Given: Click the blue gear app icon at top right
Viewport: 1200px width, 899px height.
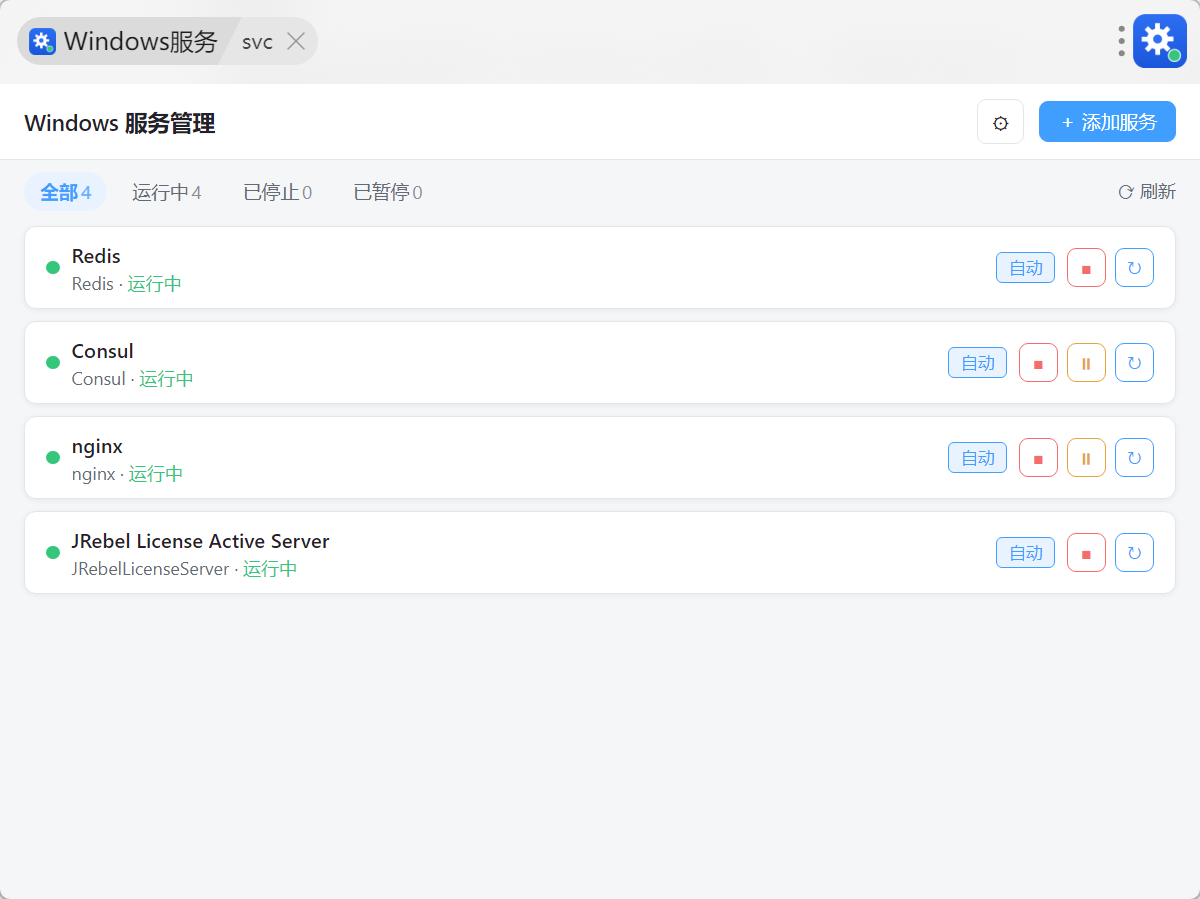Looking at the screenshot, I should pos(1160,41).
